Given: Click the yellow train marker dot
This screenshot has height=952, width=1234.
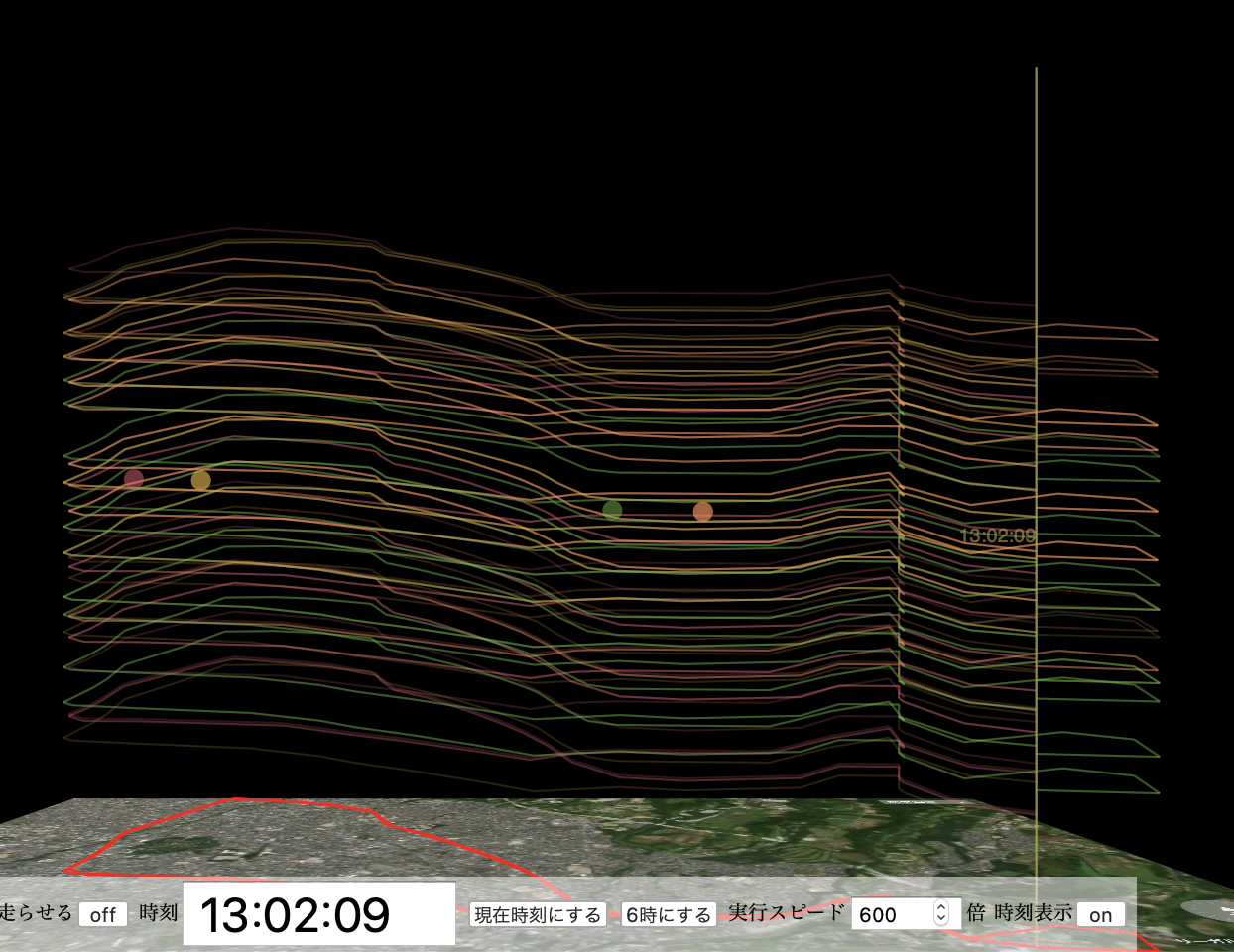Looking at the screenshot, I should pyautogui.click(x=201, y=480).
